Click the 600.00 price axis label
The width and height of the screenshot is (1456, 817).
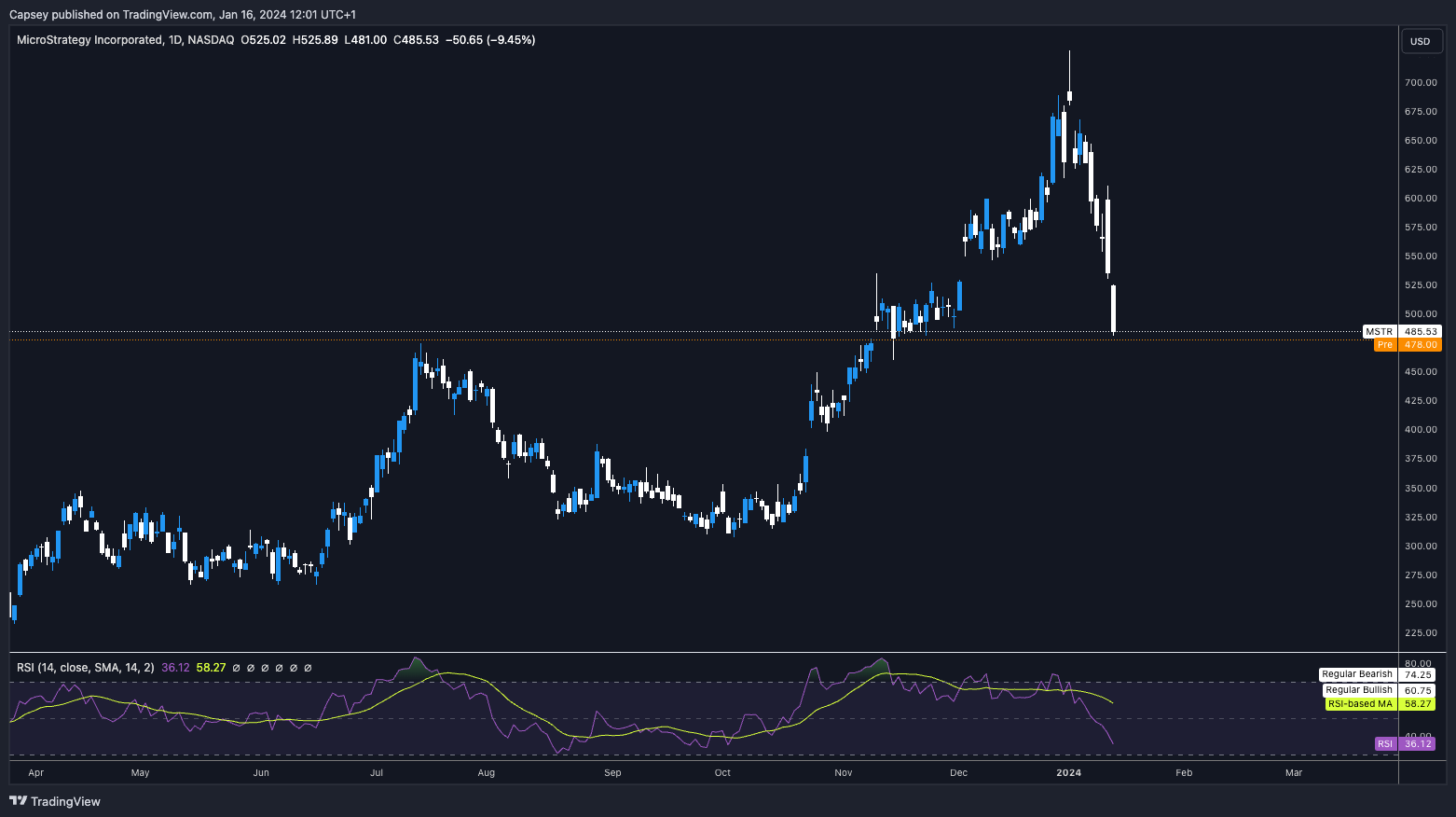click(x=1421, y=198)
